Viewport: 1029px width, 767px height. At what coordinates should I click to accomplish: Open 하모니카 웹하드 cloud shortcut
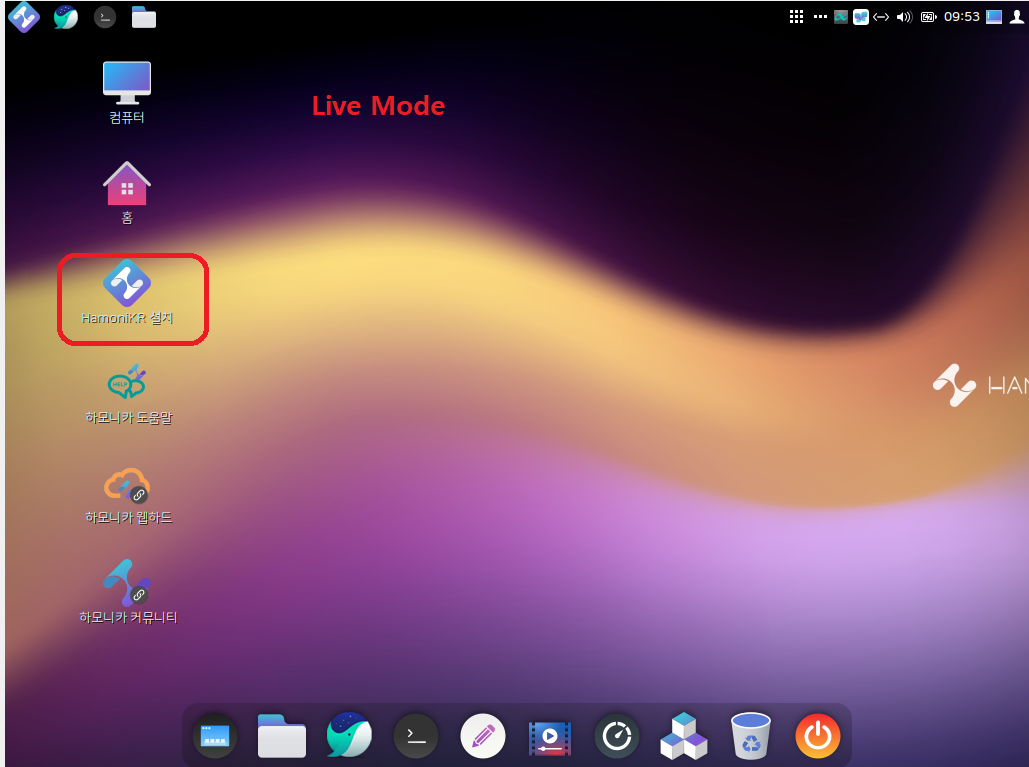point(129,495)
